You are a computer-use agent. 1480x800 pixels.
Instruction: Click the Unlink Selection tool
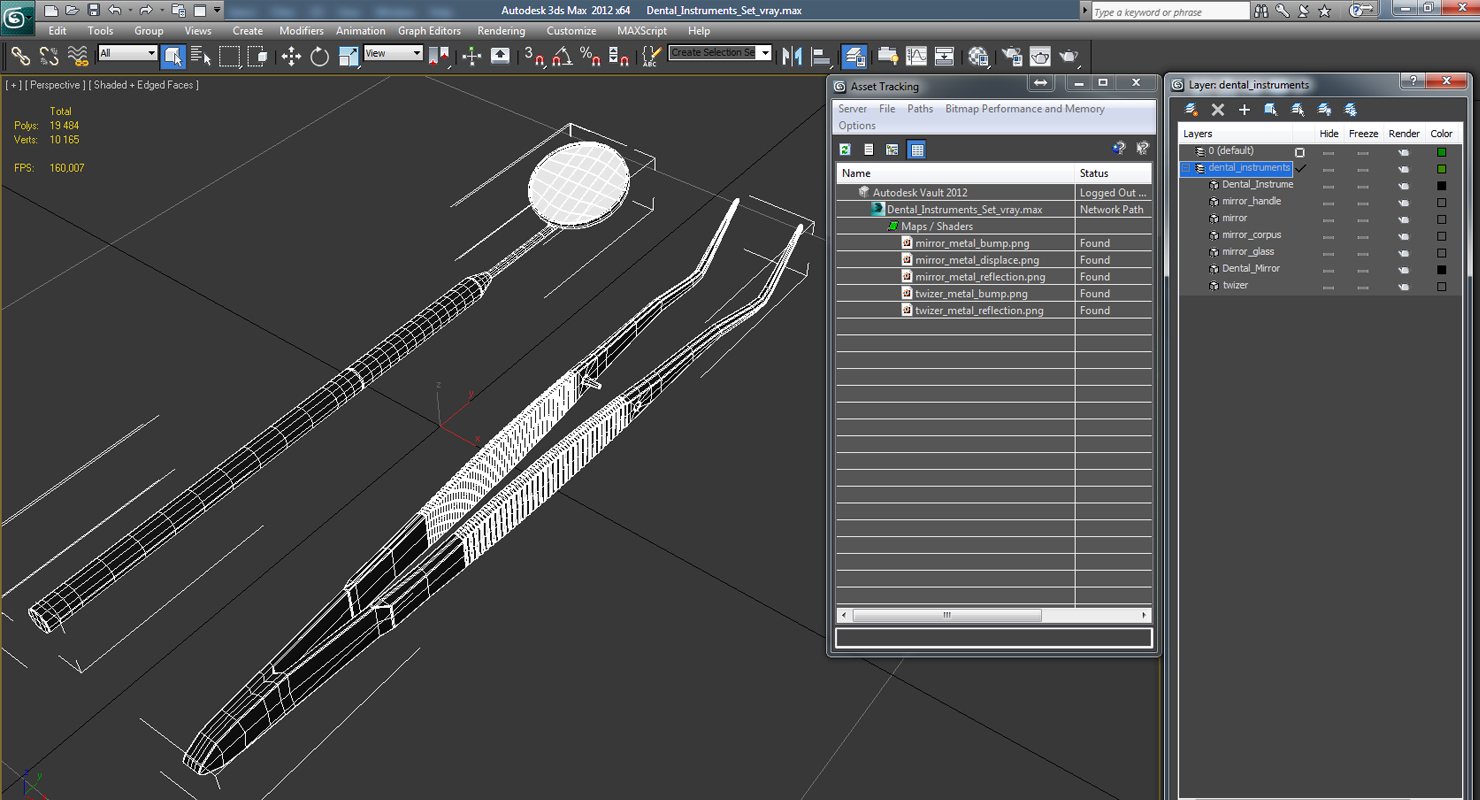pos(48,57)
